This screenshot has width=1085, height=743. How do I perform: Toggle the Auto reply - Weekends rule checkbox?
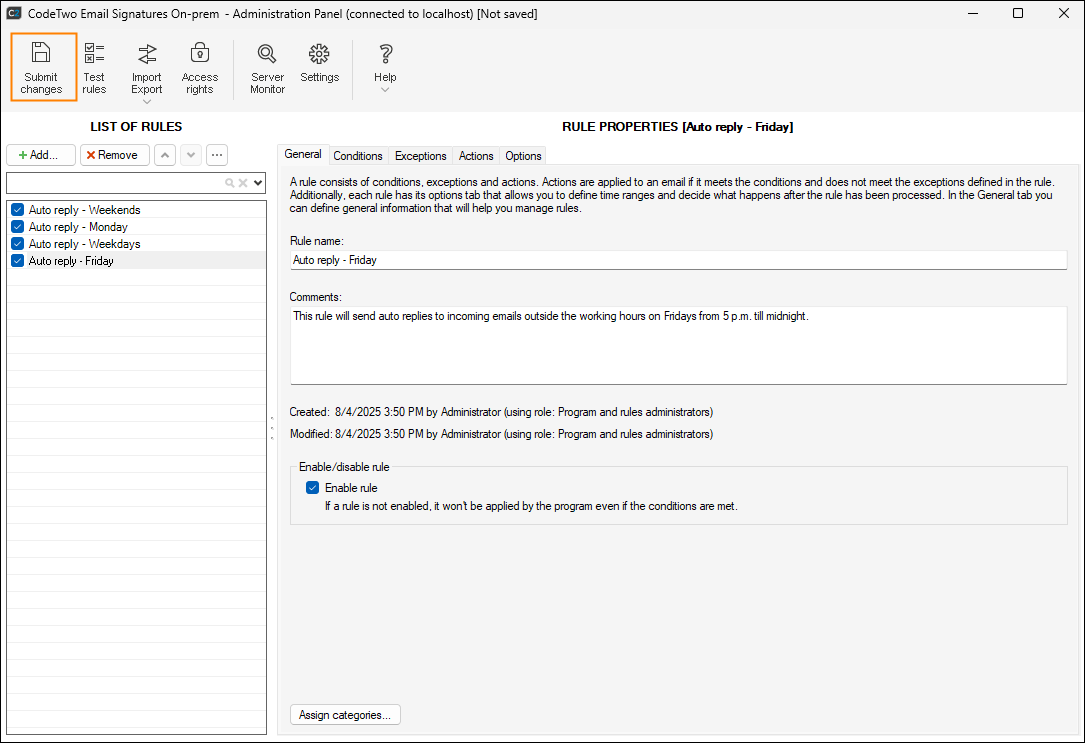tap(17, 210)
